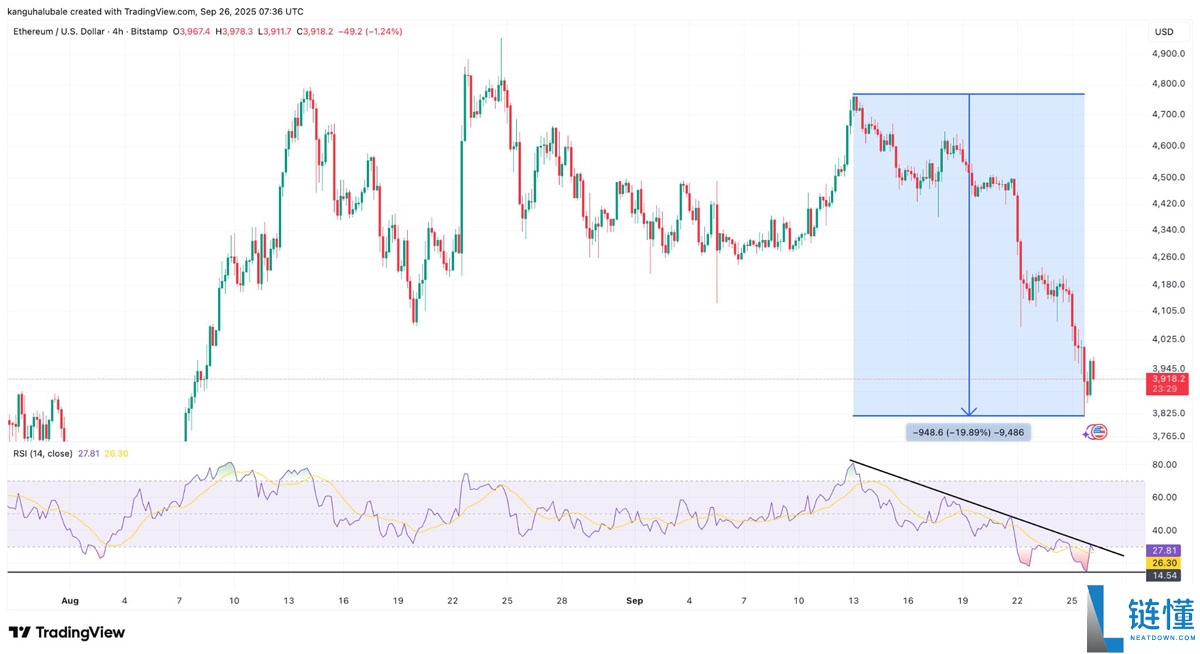Click the US flag economic event icon
1200x654 pixels.
1099,432
